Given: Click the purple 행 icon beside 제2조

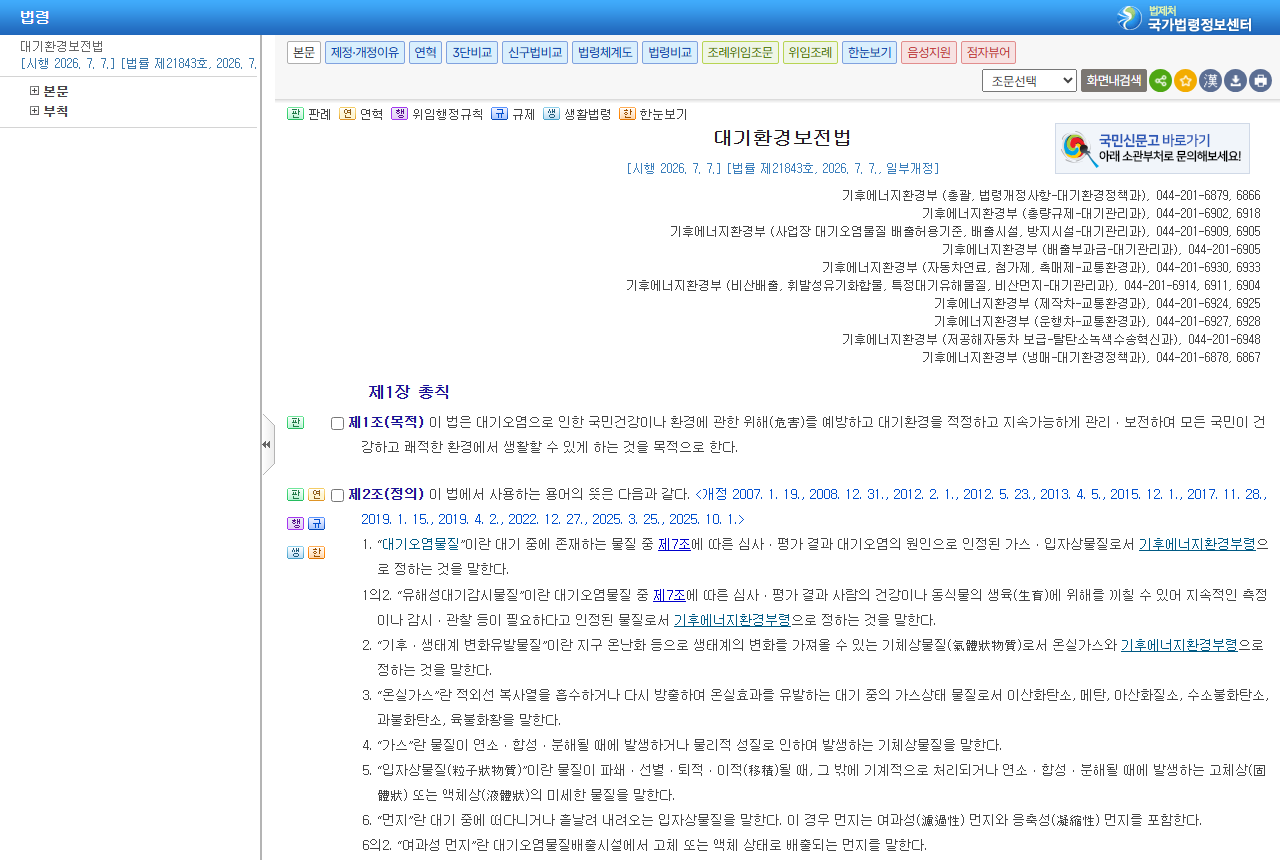Looking at the screenshot, I should [295, 523].
